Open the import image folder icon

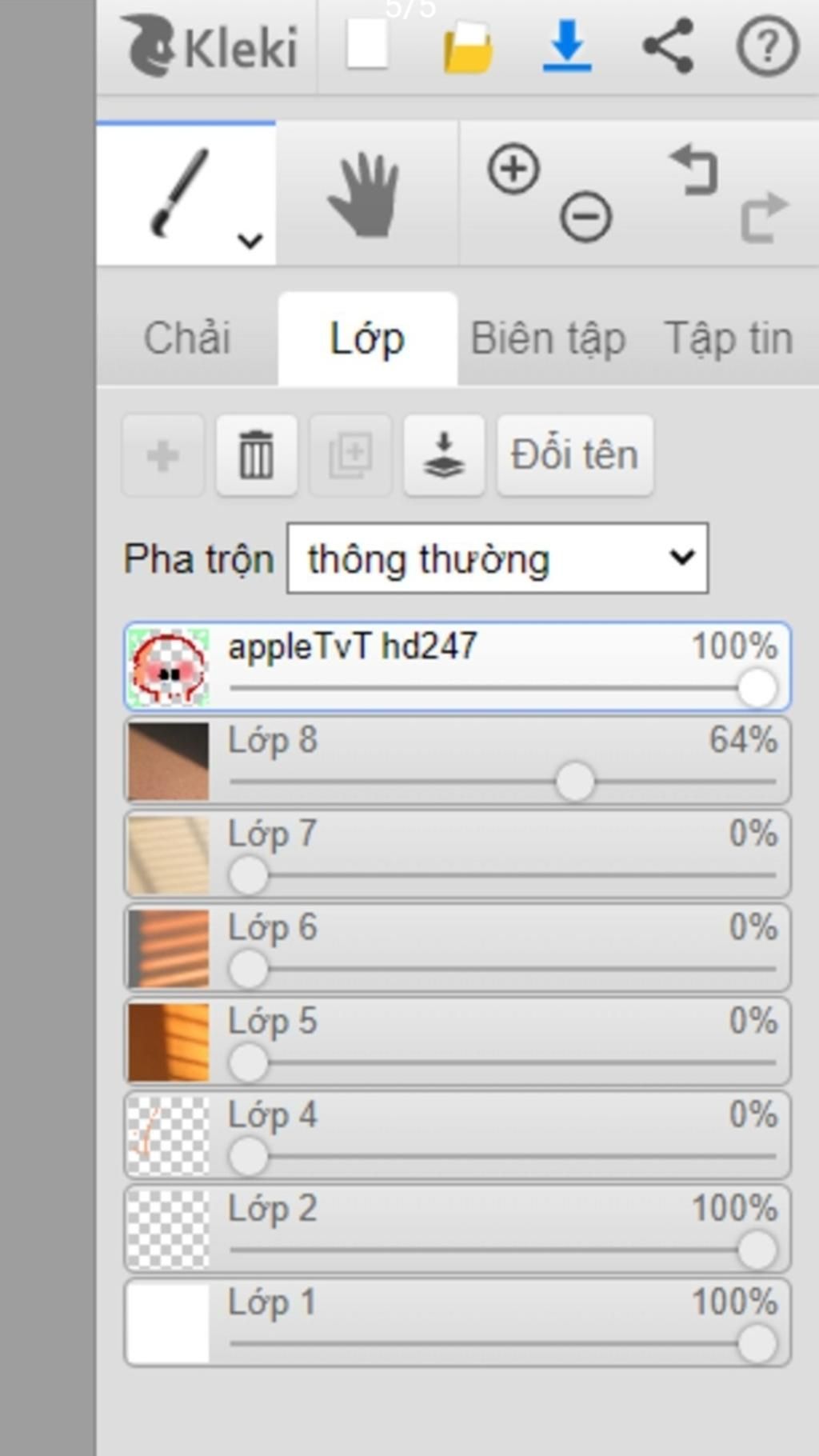[468, 48]
